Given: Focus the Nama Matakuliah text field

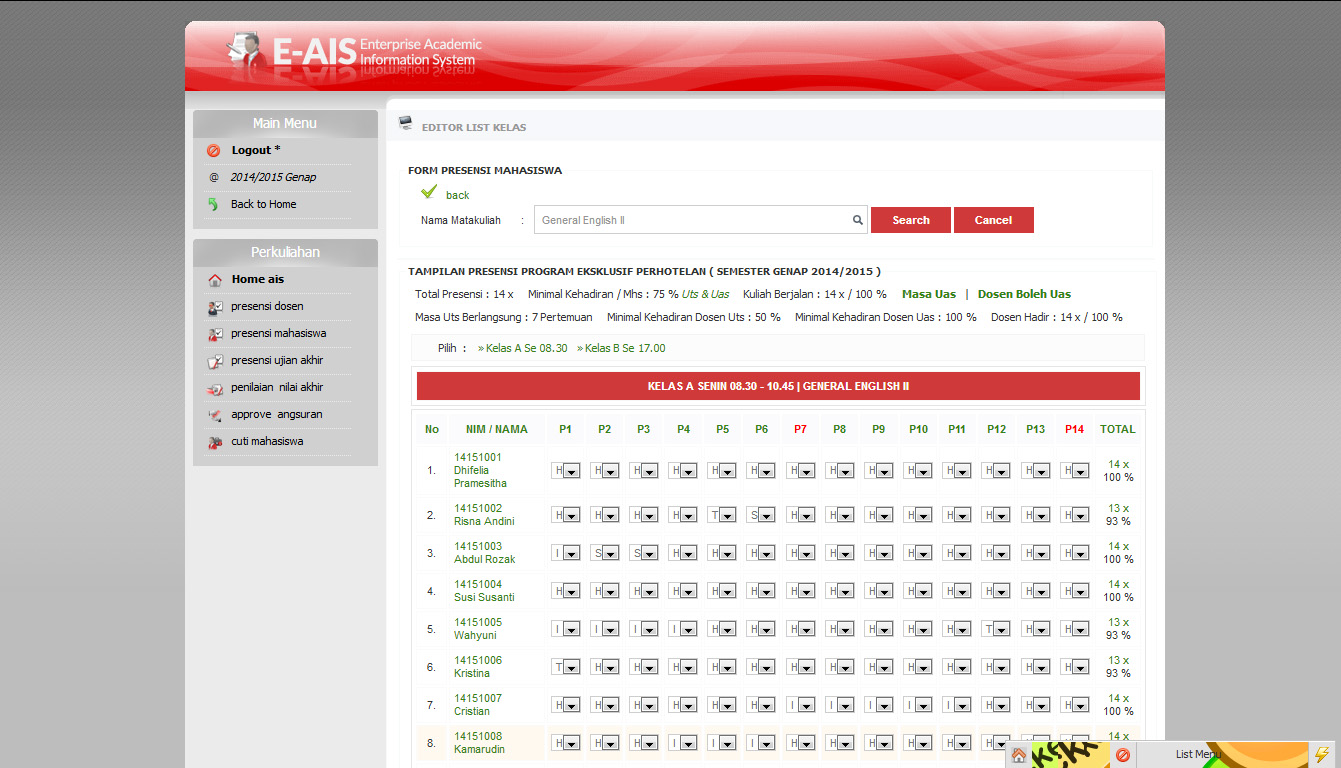Looking at the screenshot, I should point(692,220).
